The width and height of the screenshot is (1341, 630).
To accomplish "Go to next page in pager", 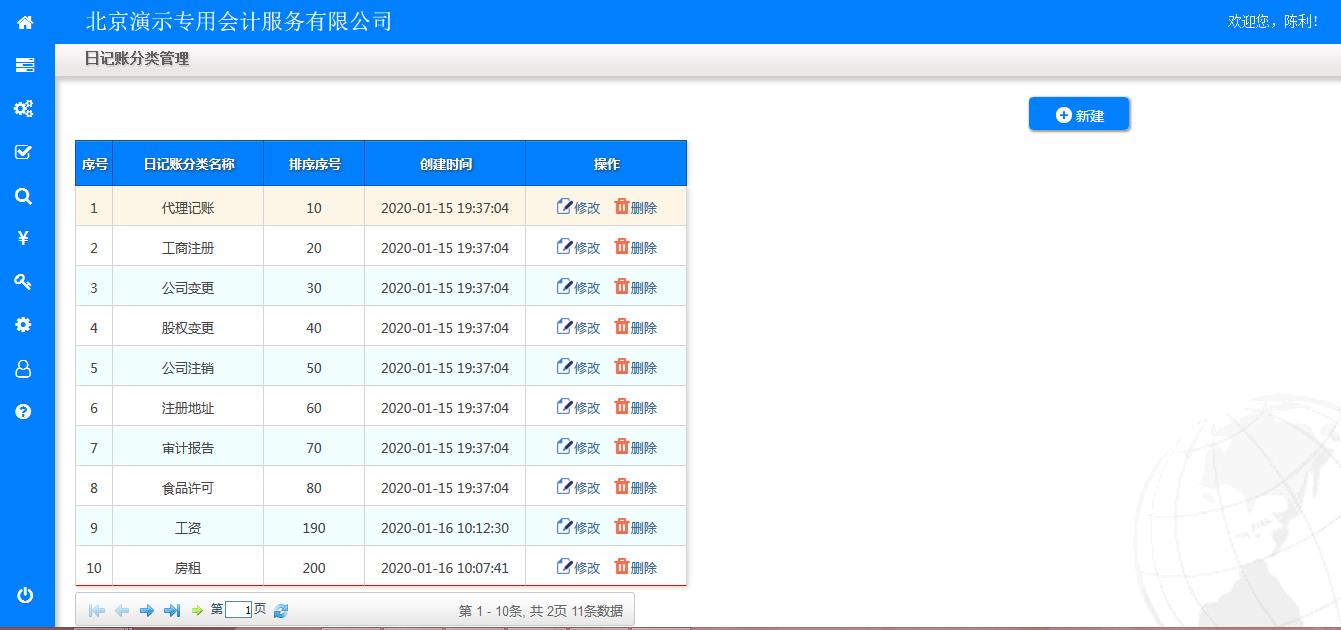I will coord(147,610).
